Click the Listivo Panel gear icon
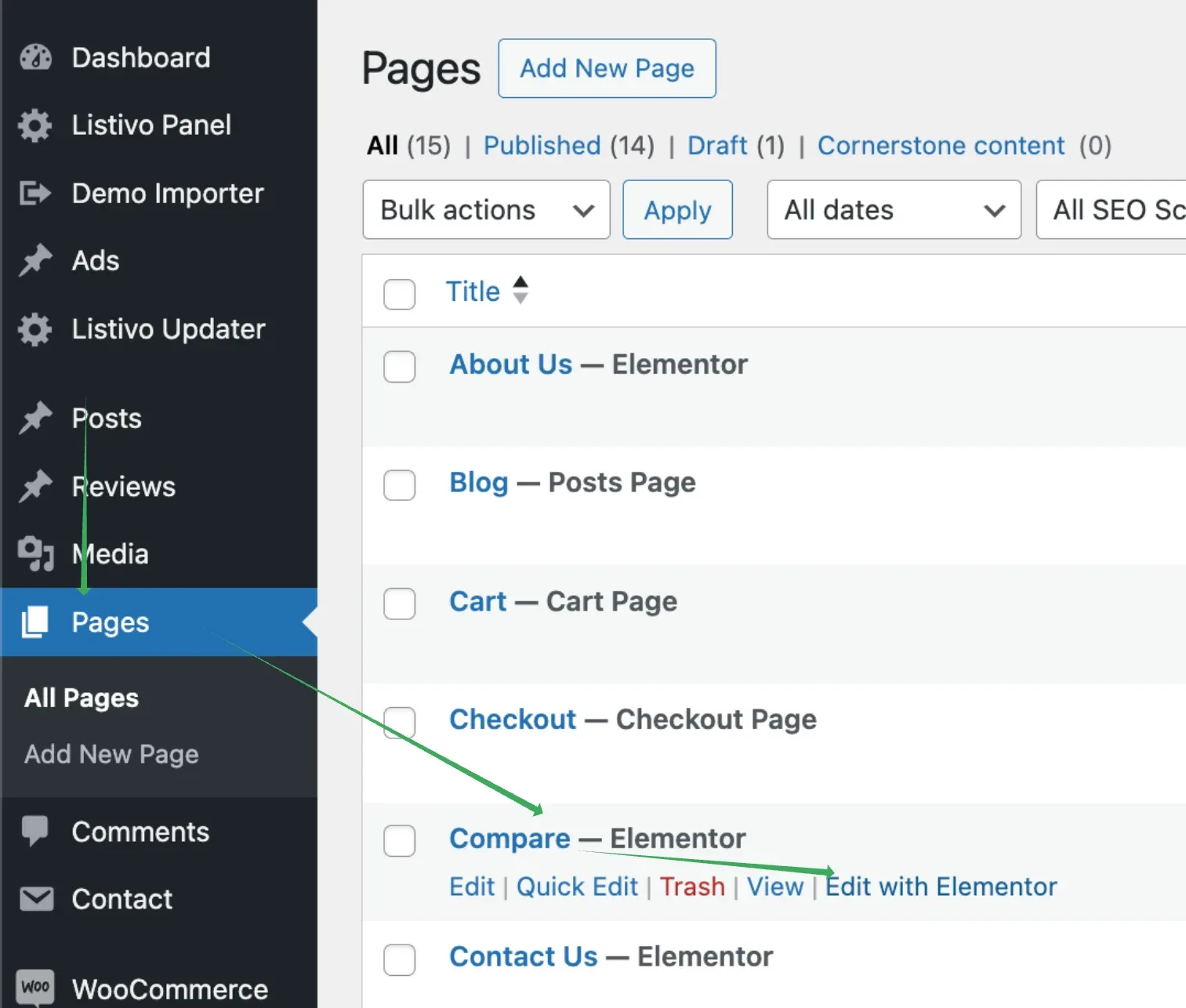 (35, 125)
